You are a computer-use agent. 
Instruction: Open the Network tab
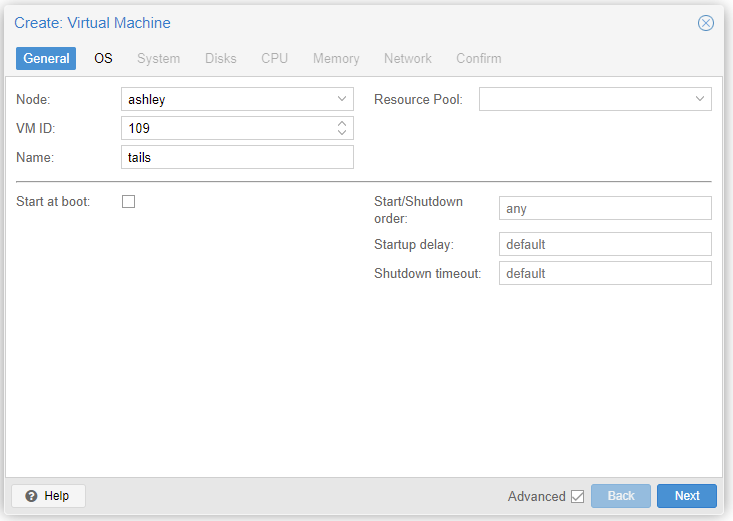point(408,58)
